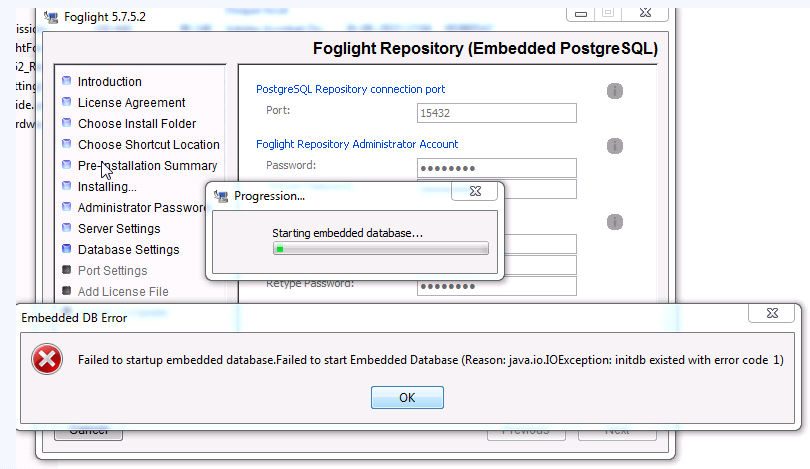Click the bullet icon beside Database Settings
The image size is (810, 469).
(67, 250)
